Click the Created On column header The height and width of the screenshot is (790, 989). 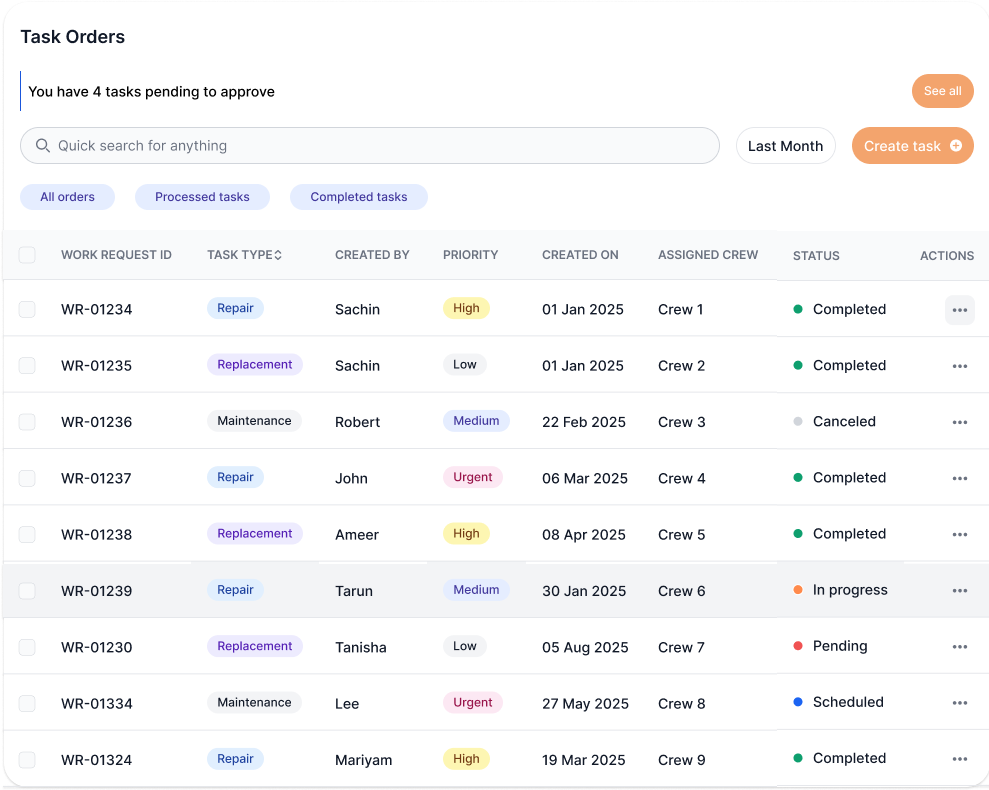click(x=580, y=255)
